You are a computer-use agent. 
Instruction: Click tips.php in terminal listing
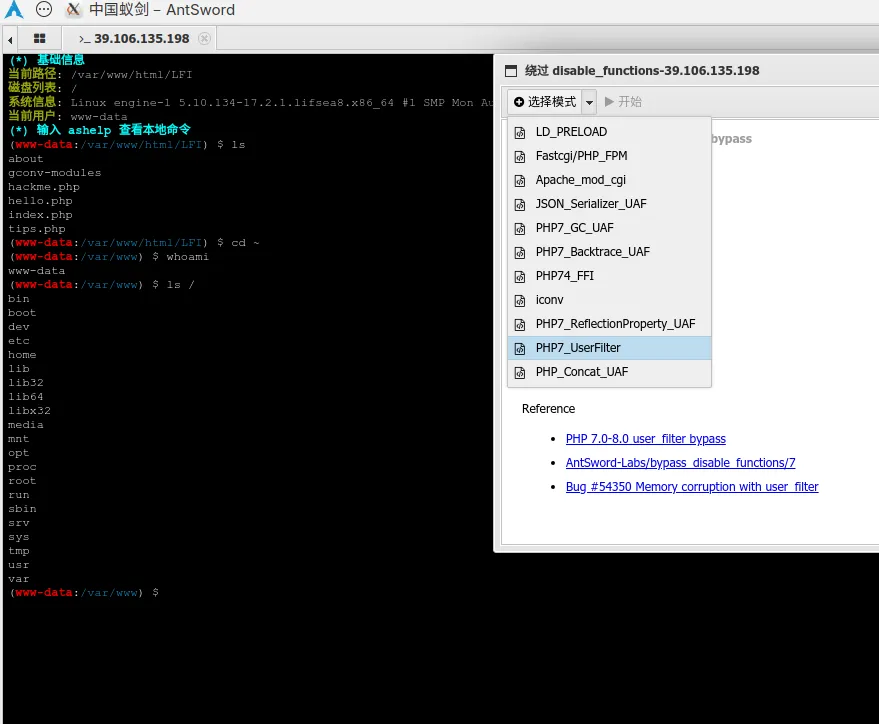pyautogui.click(x=36, y=229)
